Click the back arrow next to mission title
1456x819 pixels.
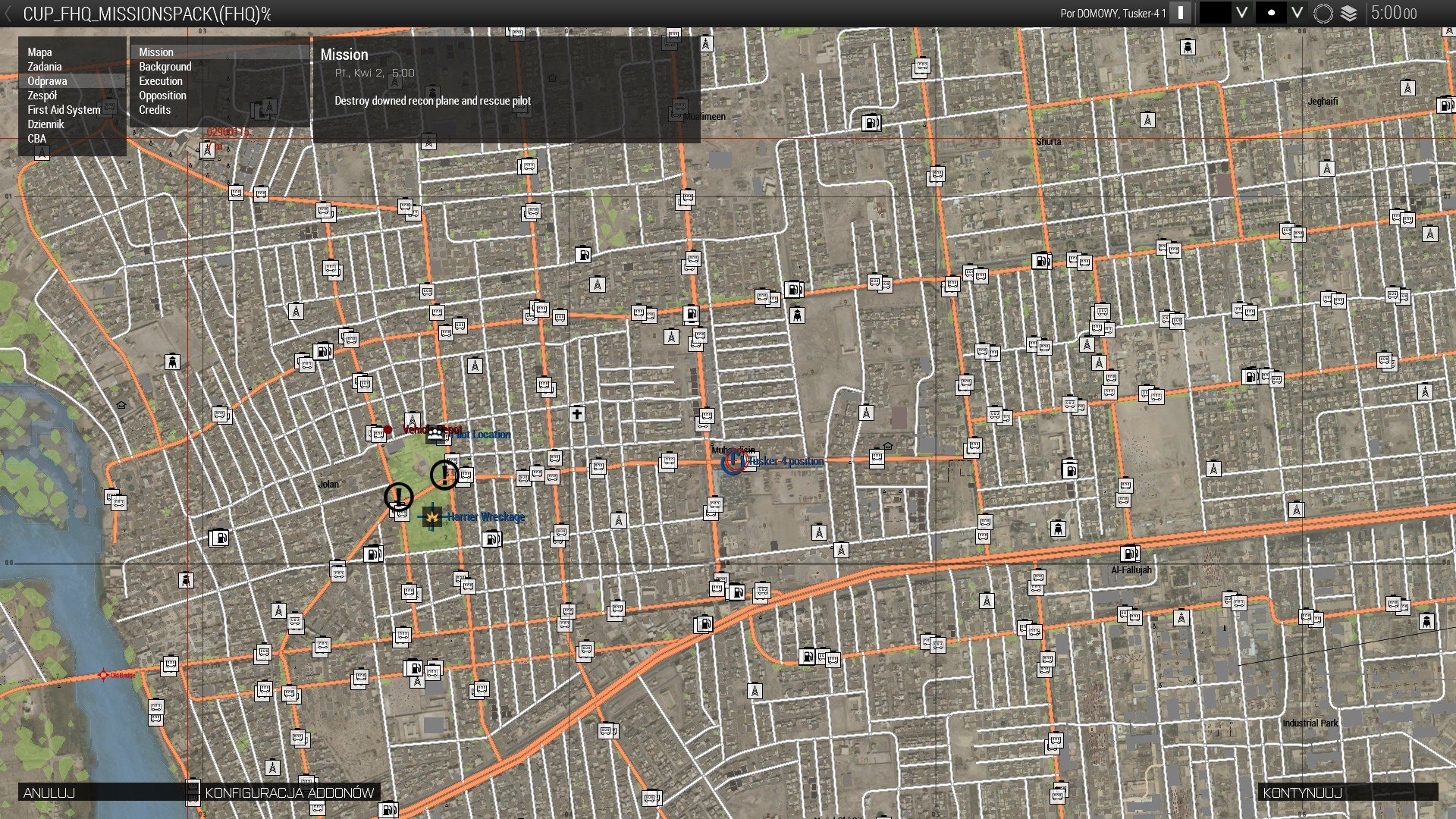point(8,14)
